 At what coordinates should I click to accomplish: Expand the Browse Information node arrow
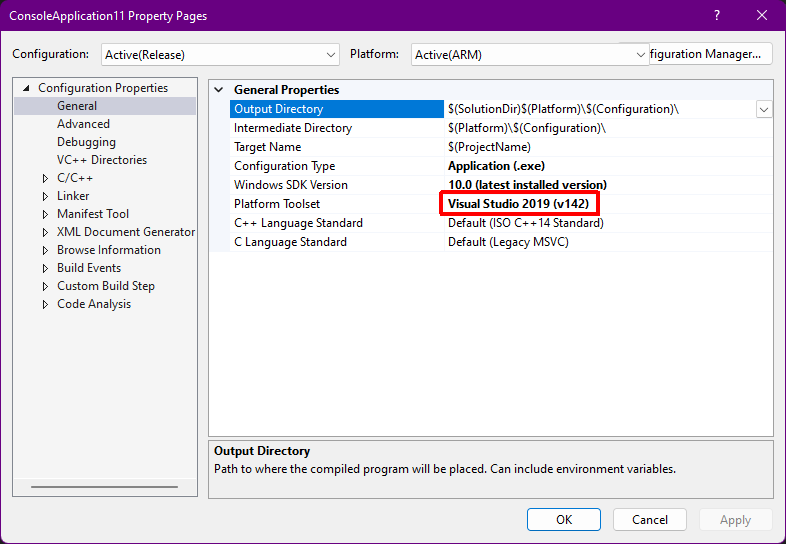click(46, 250)
